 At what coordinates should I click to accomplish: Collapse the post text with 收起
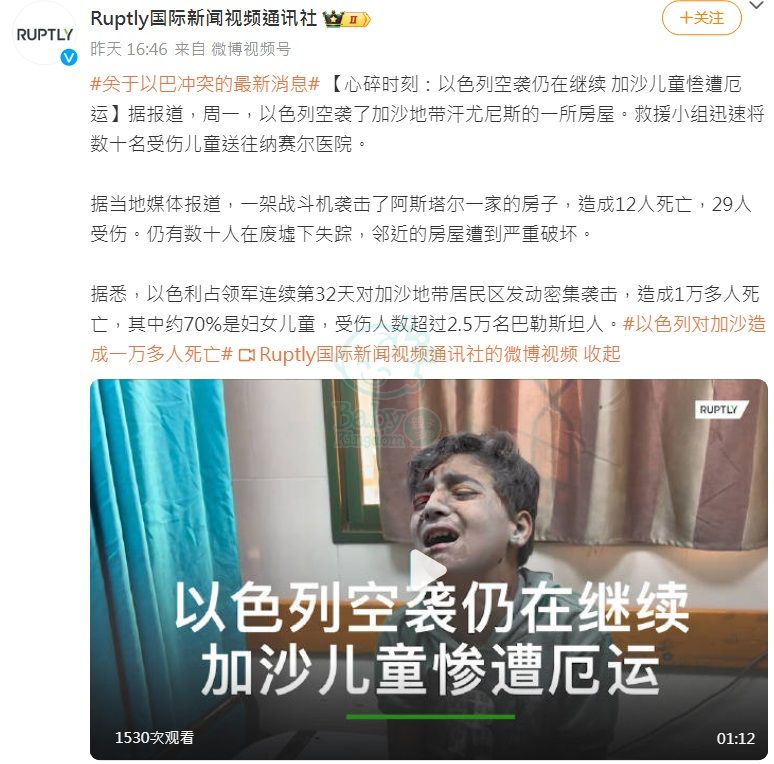click(601, 354)
